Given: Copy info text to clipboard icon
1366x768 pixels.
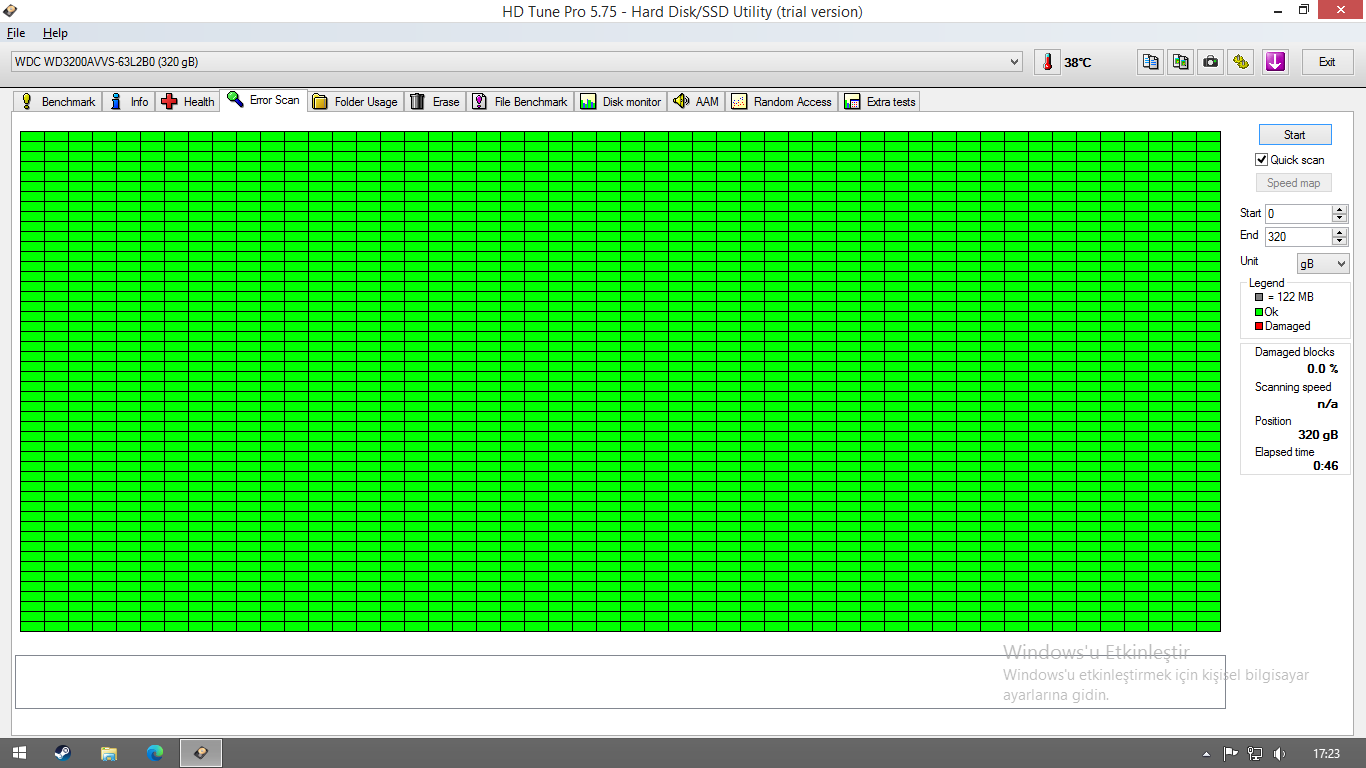Looking at the screenshot, I should (x=1151, y=62).
